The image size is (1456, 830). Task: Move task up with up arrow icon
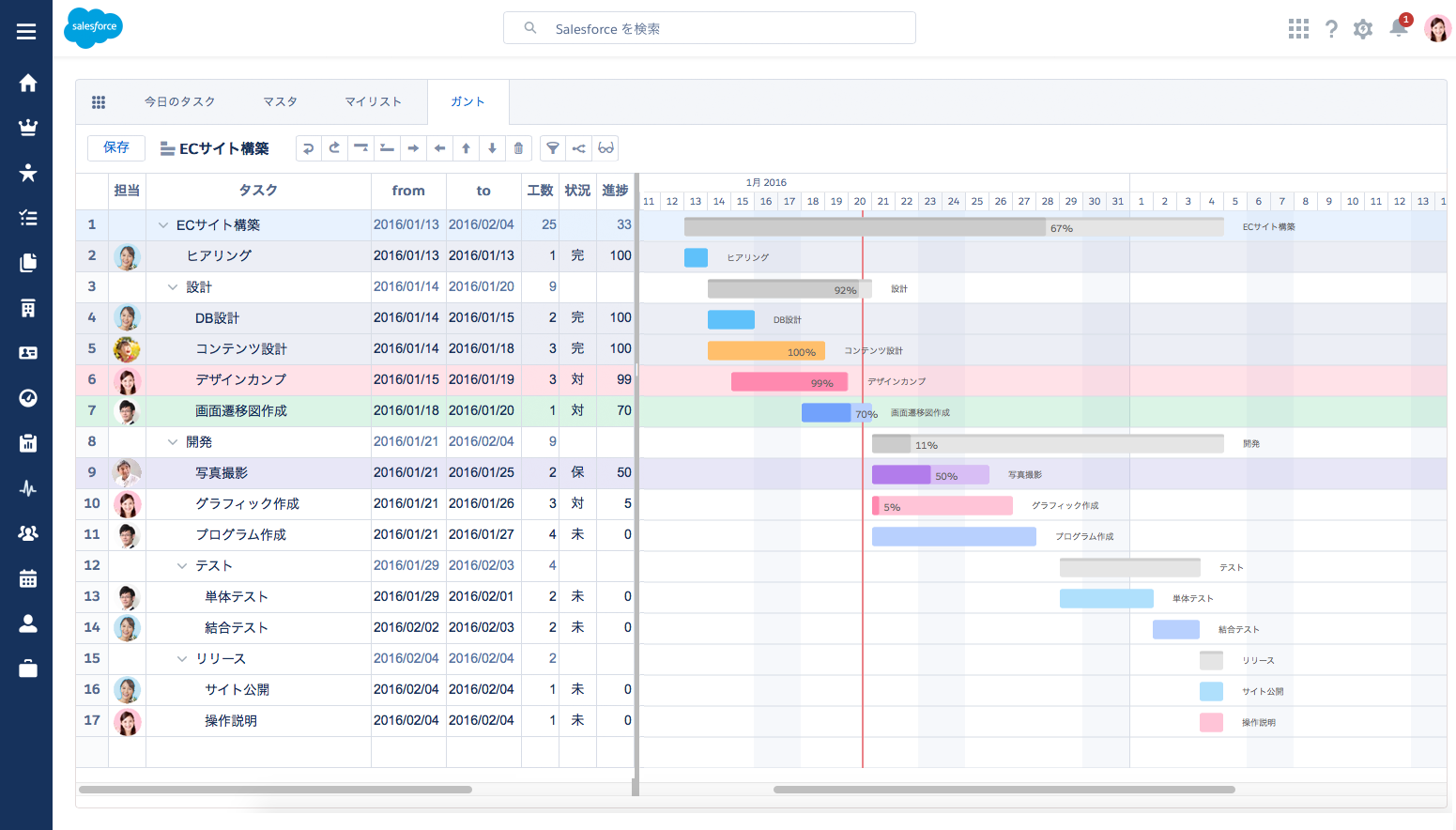tap(466, 148)
